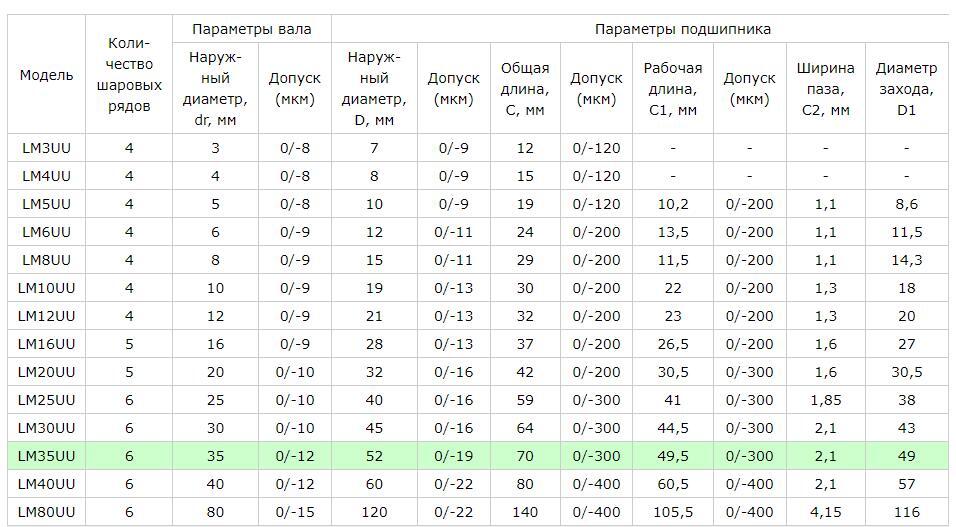
Task: Click the Параметры вала header
Action: coord(251,29)
